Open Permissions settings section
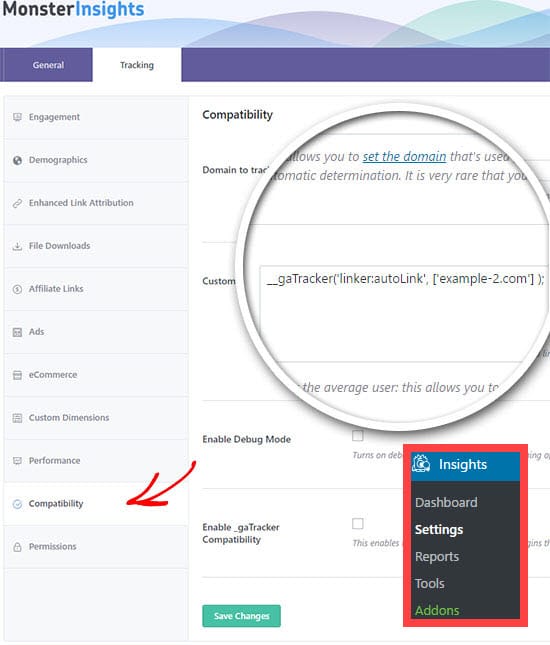This screenshot has width=550, height=645. (x=96, y=547)
